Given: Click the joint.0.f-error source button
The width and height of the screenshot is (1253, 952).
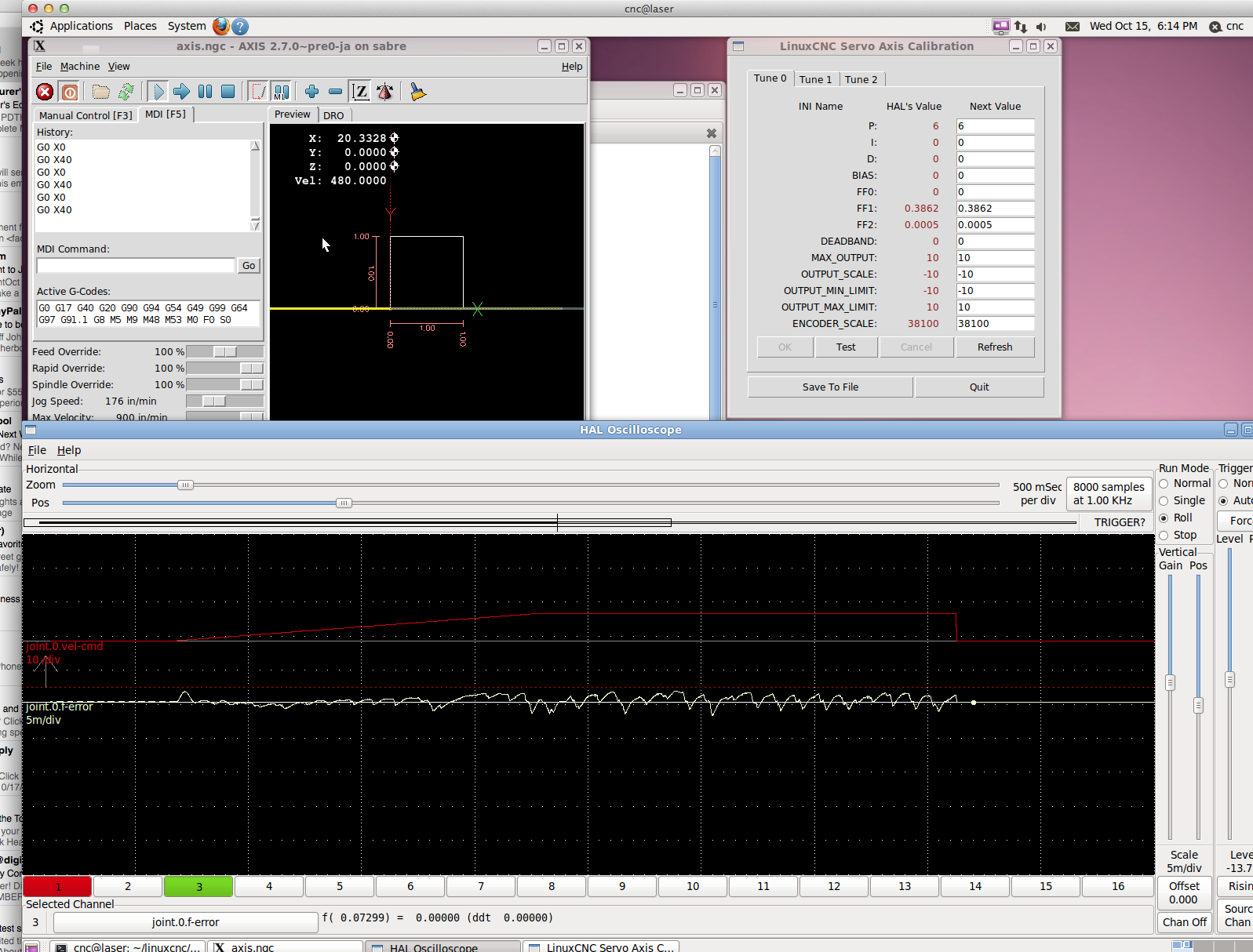Looking at the screenshot, I should point(186,923).
